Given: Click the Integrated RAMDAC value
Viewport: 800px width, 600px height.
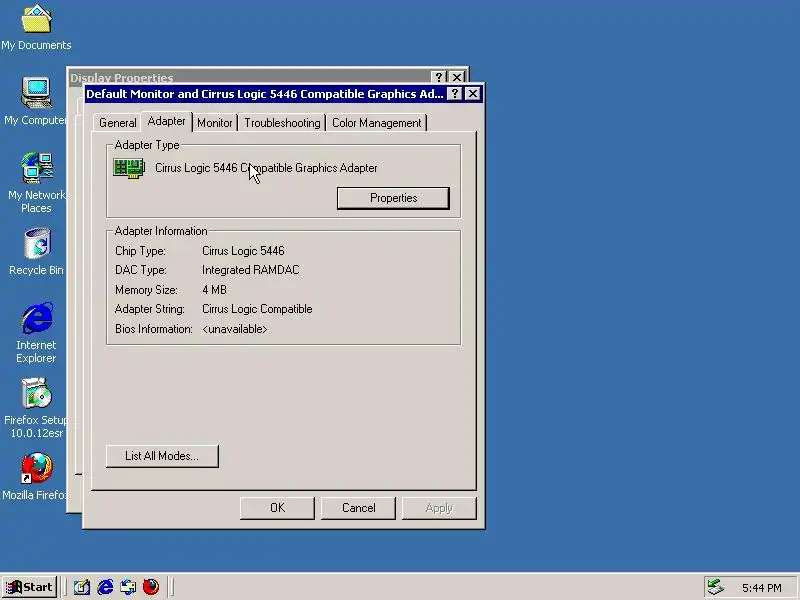Looking at the screenshot, I should click(251, 270).
